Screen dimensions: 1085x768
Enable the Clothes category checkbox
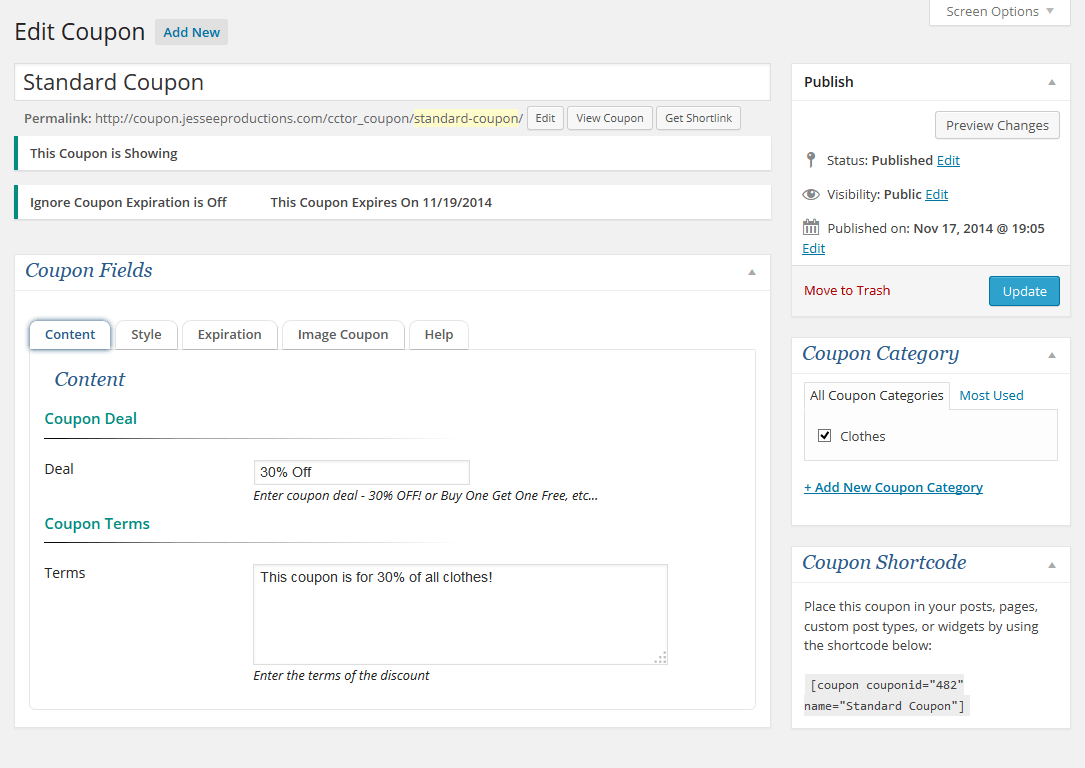point(824,435)
